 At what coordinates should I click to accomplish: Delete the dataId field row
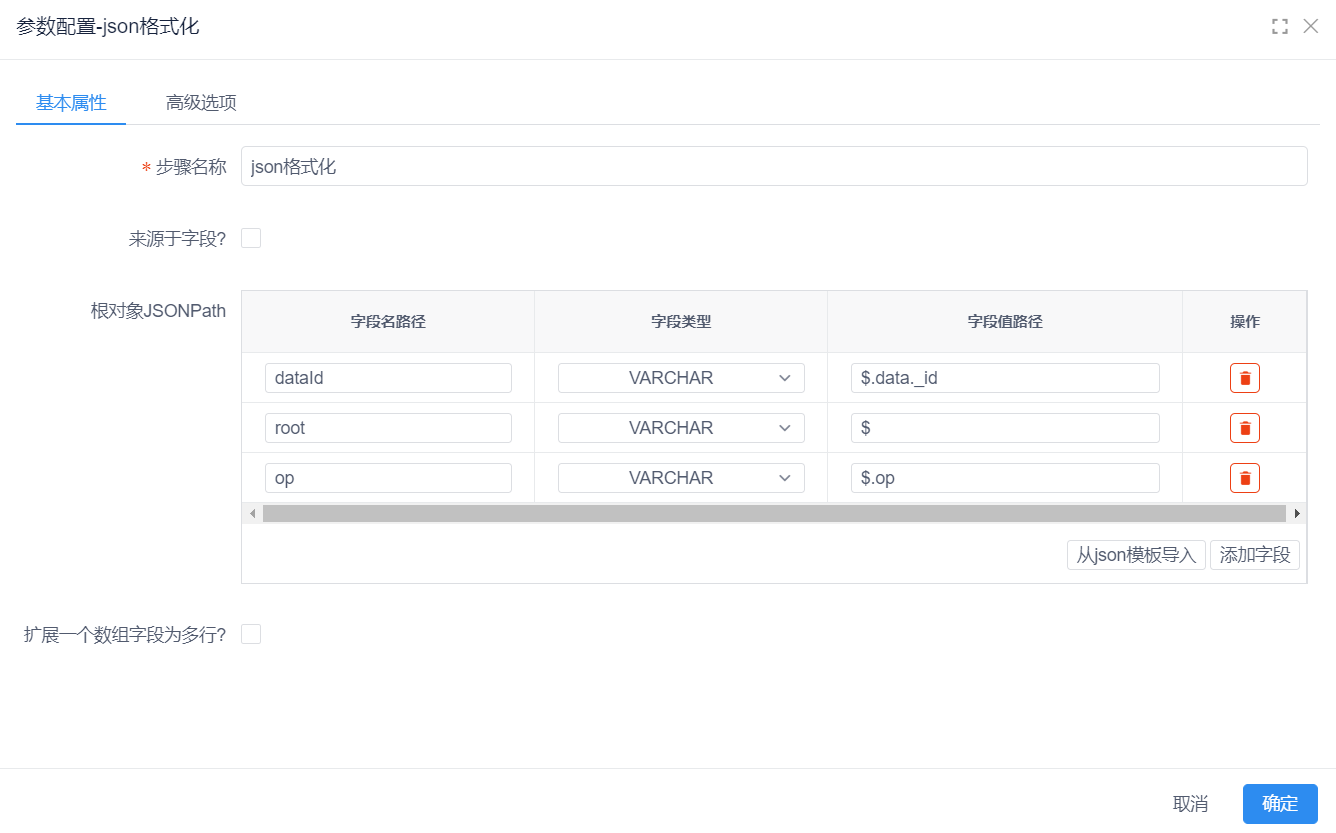1244,378
